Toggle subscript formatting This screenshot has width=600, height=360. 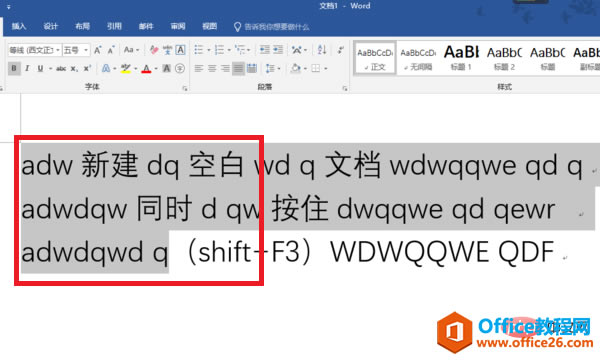point(74,68)
